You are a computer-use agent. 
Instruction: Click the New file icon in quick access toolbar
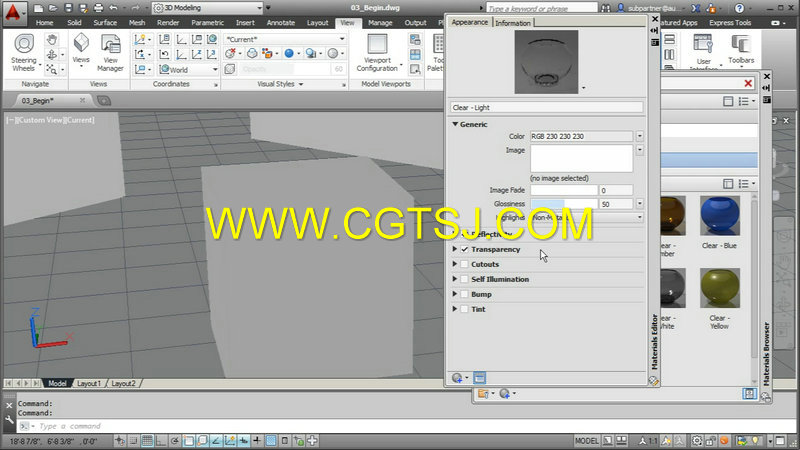38,8
